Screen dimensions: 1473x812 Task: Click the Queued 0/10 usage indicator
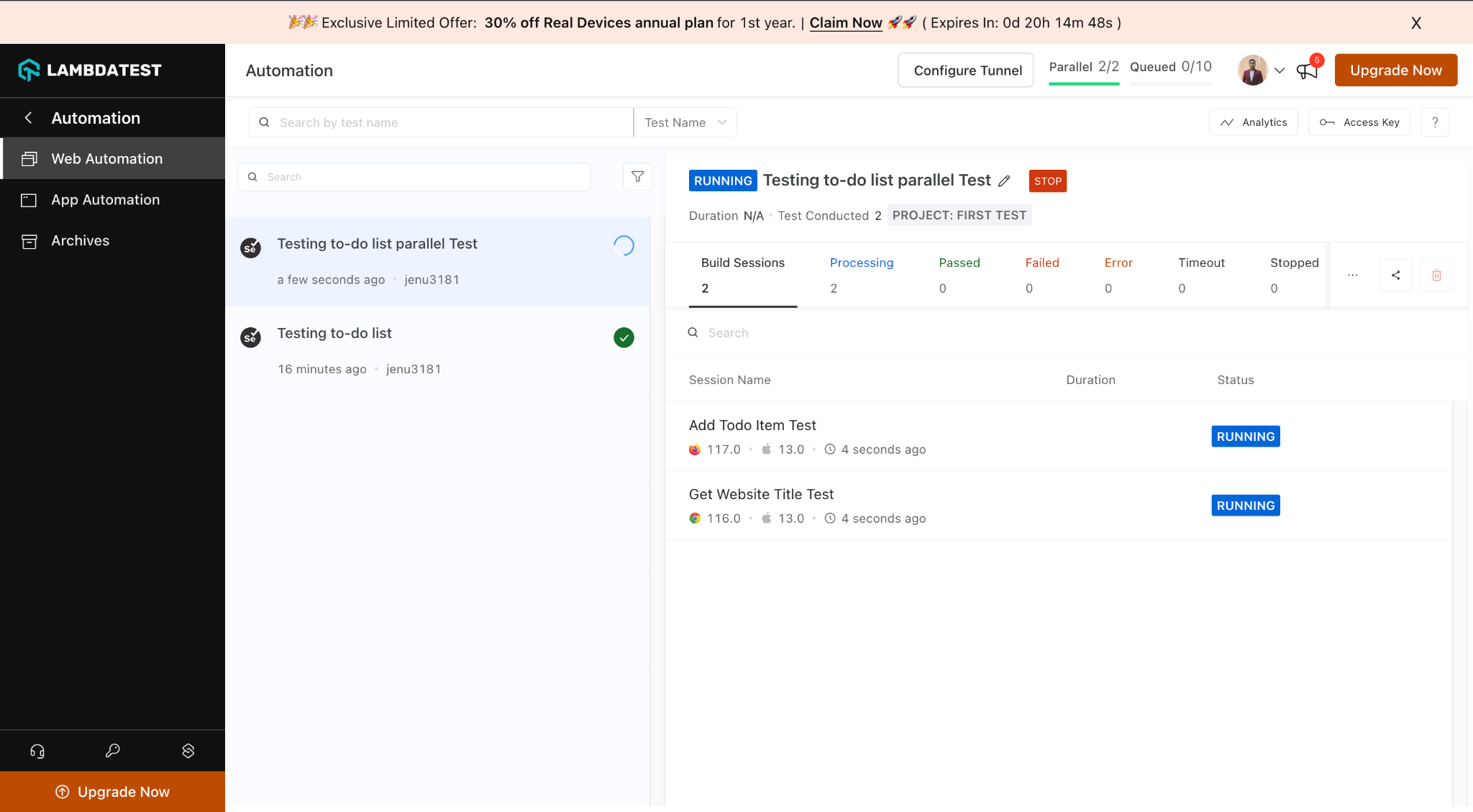click(1170, 68)
